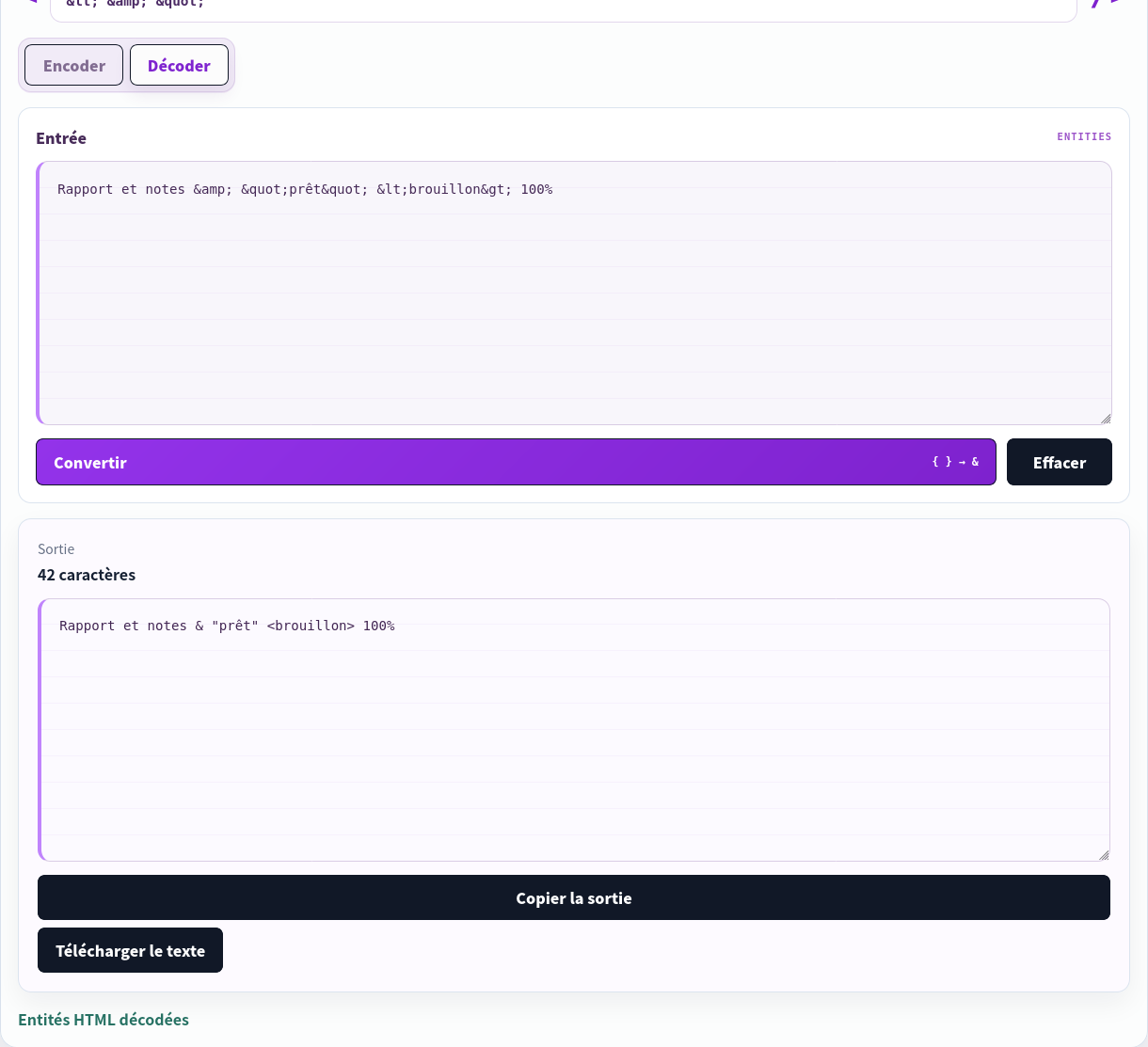Click Télécharger le texte button
Viewport: 1148px width, 1047px height.
coord(130,950)
